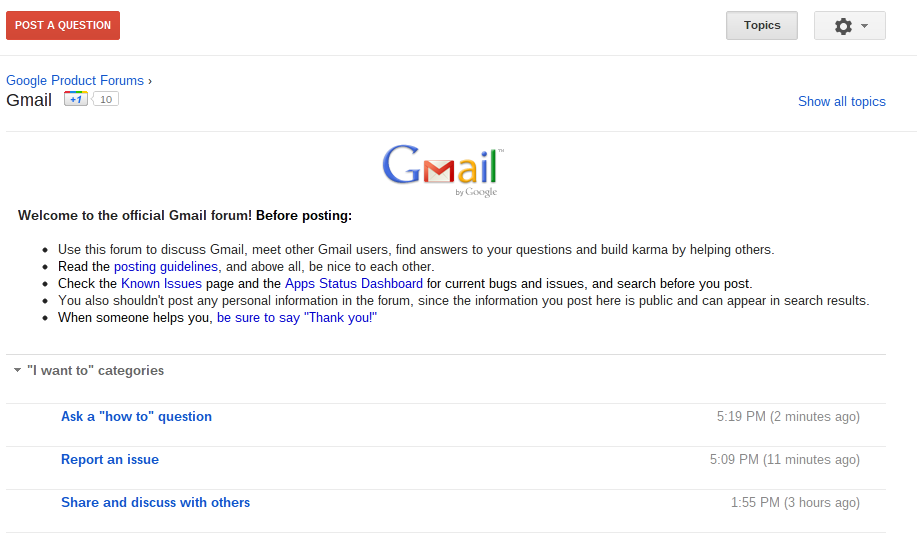The height and width of the screenshot is (539, 917).
Task: Click the Google +1 icon
Action: [x=76, y=99]
